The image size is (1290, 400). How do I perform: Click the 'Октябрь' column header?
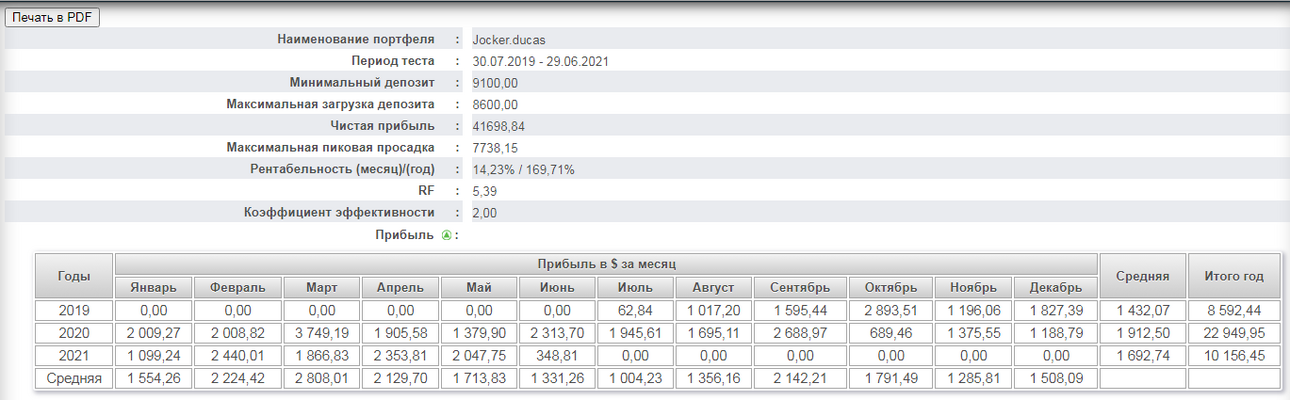[x=891, y=288]
